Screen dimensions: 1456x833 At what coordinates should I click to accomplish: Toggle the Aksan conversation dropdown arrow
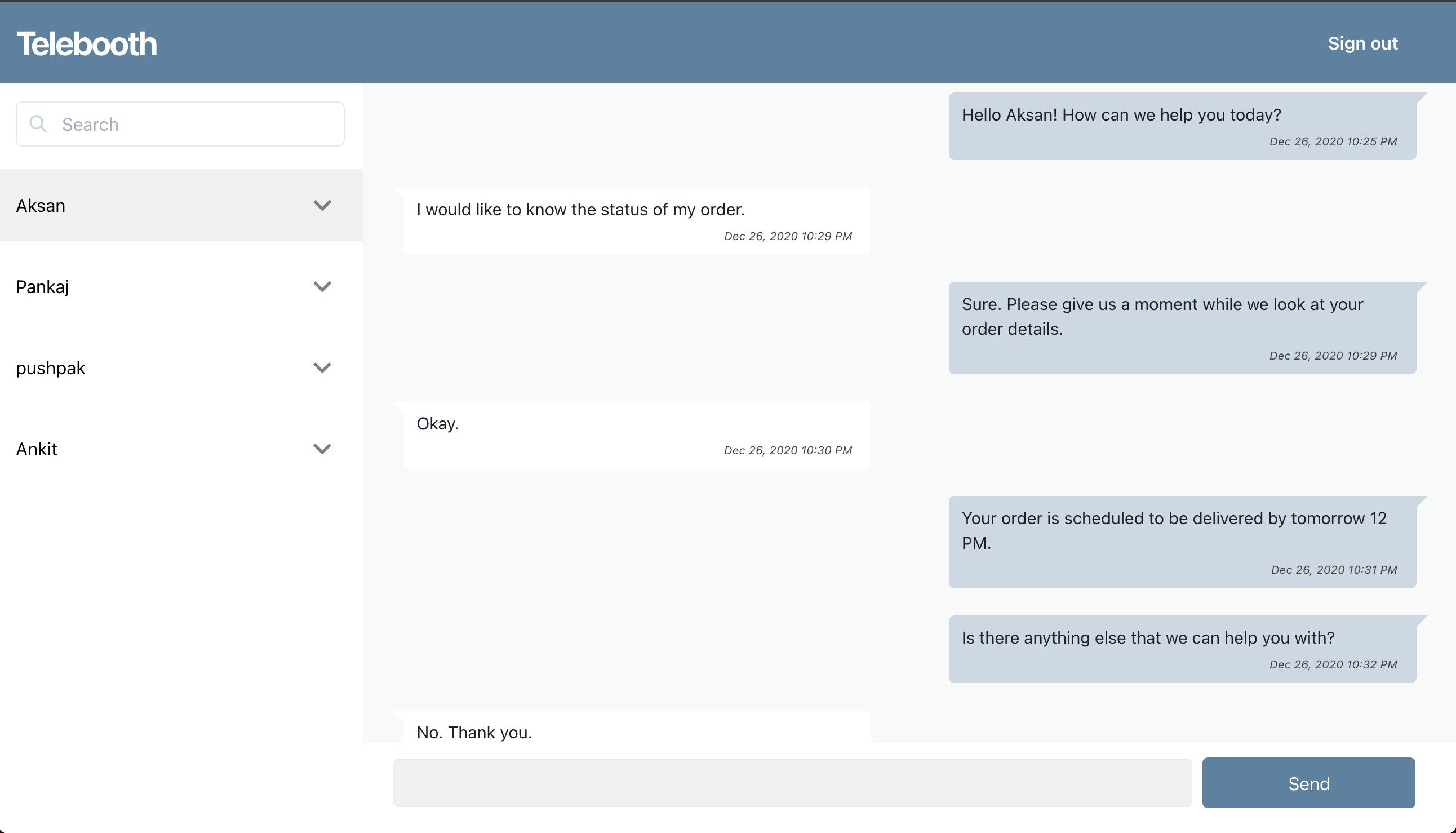323,206
